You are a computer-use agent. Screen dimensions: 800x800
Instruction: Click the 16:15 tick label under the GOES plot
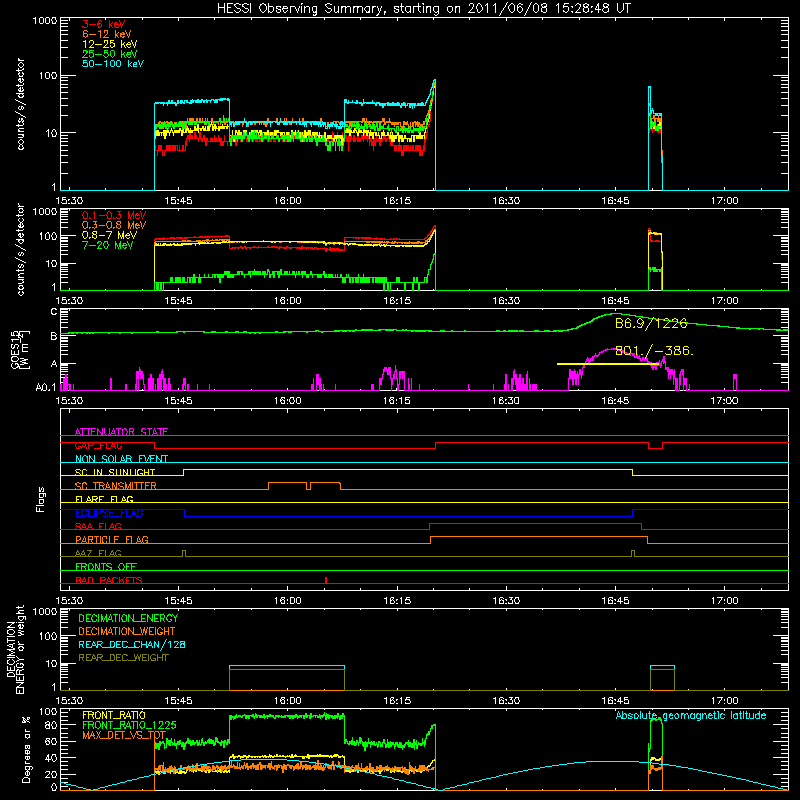397,401
